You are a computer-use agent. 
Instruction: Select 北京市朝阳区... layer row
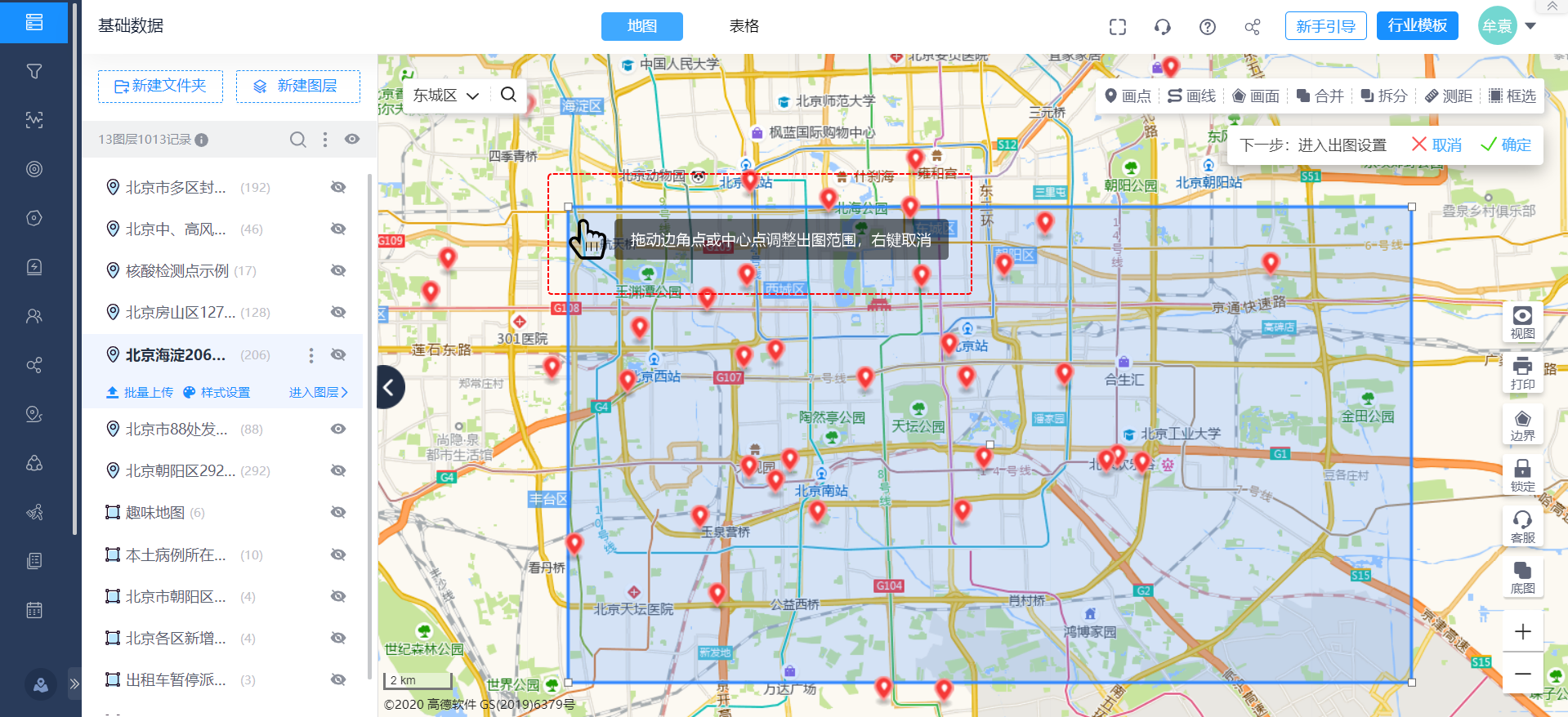[x=222, y=597]
